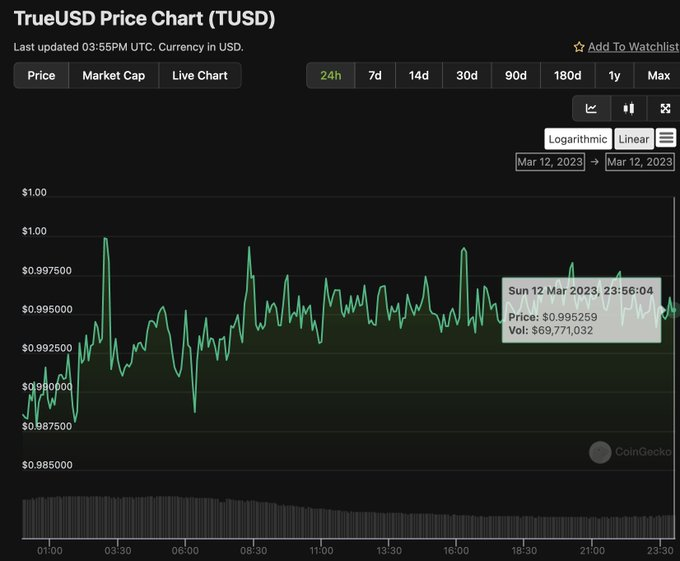Select the Price tab
Viewport: 680px width, 561px height.
pyautogui.click(x=41, y=76)
